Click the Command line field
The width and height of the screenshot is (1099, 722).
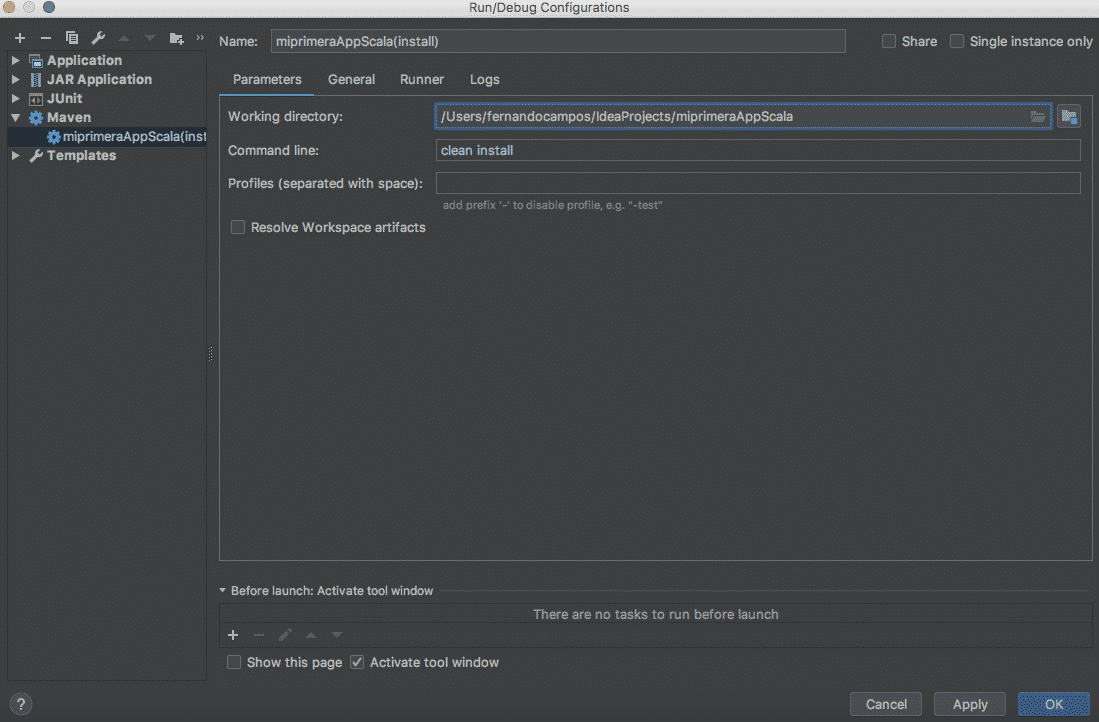758,150
